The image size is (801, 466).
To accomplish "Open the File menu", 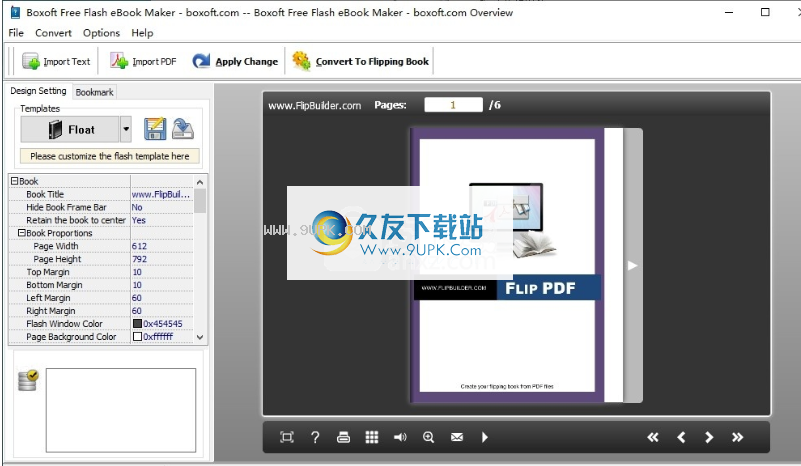I will coord(16,33).
